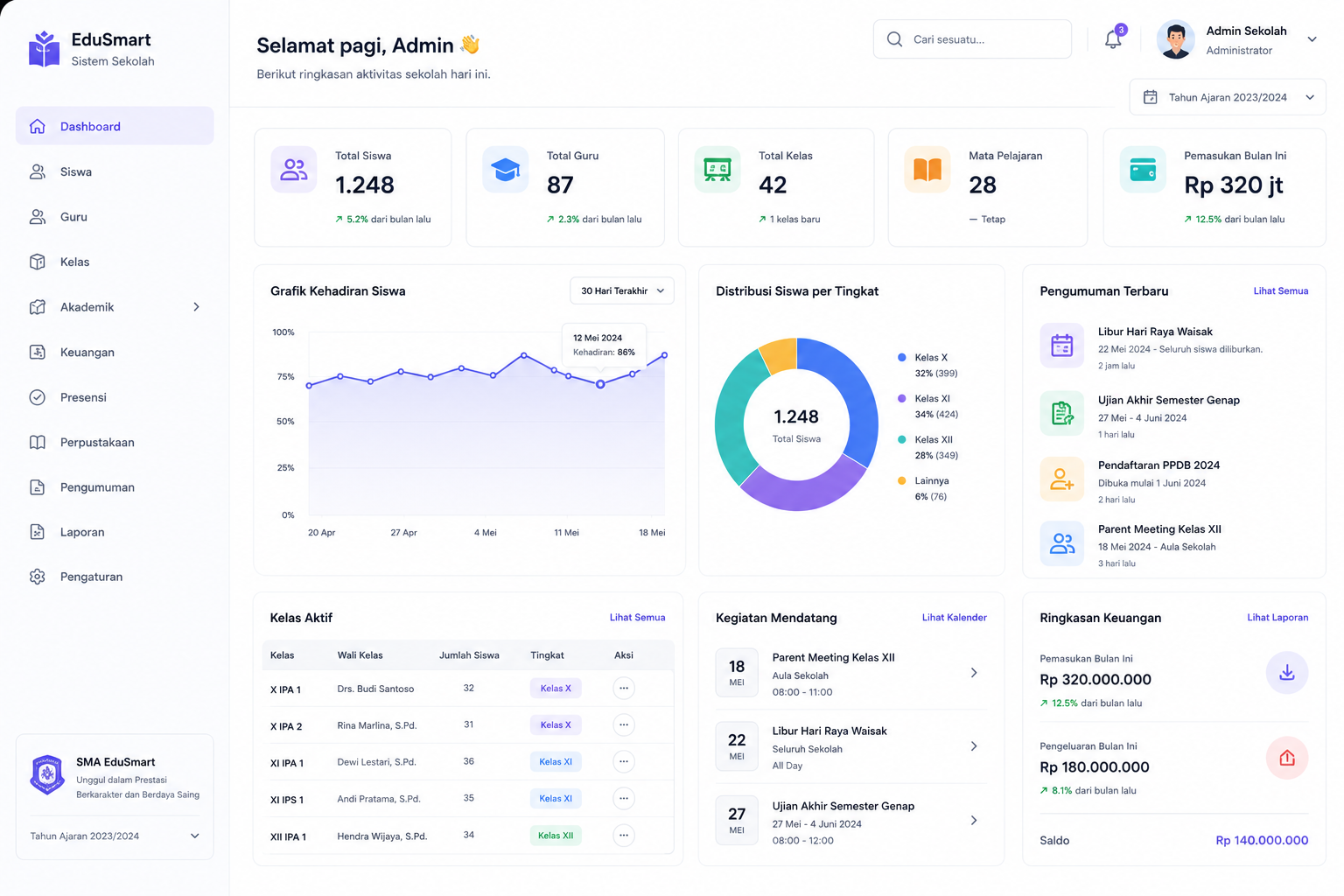This screenshot has width=1344, height=896.
Task: Open Dashboard in the sidebar
Action: (115, 126)
